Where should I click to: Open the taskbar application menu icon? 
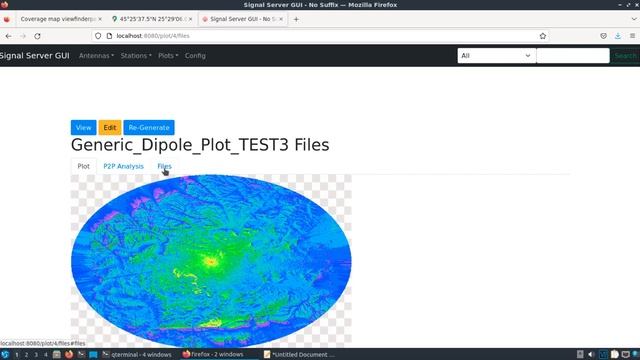[x=5, y=354]
